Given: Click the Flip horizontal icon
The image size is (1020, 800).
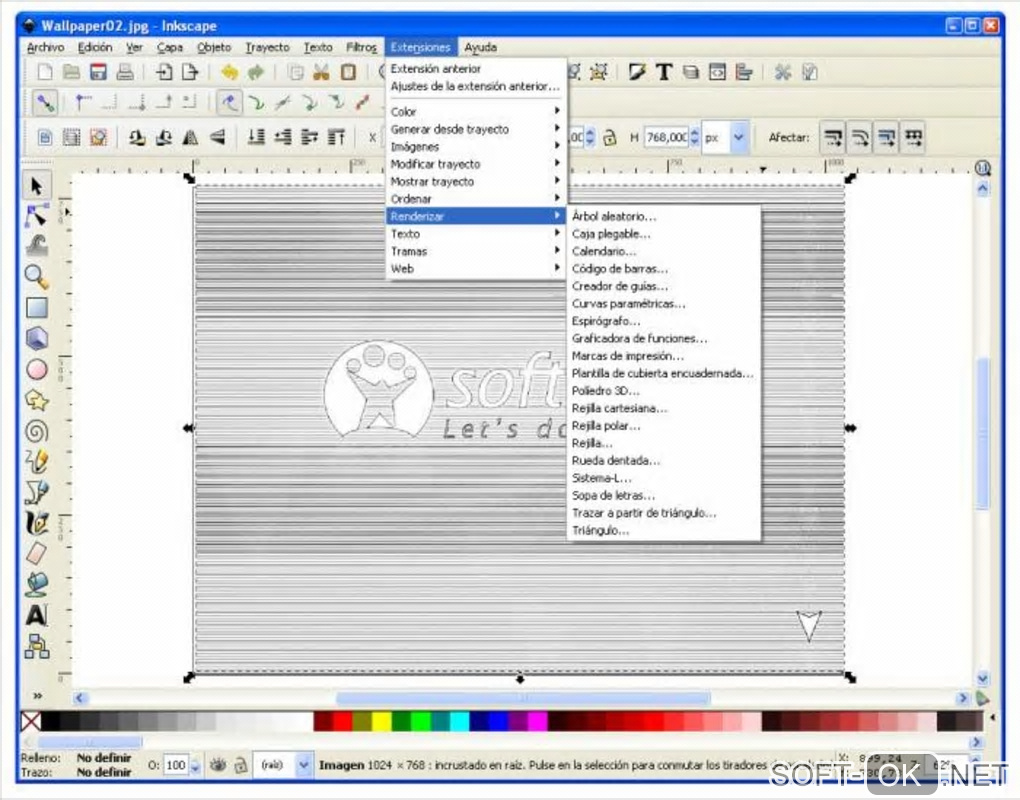Looking at the screenshot, I should 190,137.
